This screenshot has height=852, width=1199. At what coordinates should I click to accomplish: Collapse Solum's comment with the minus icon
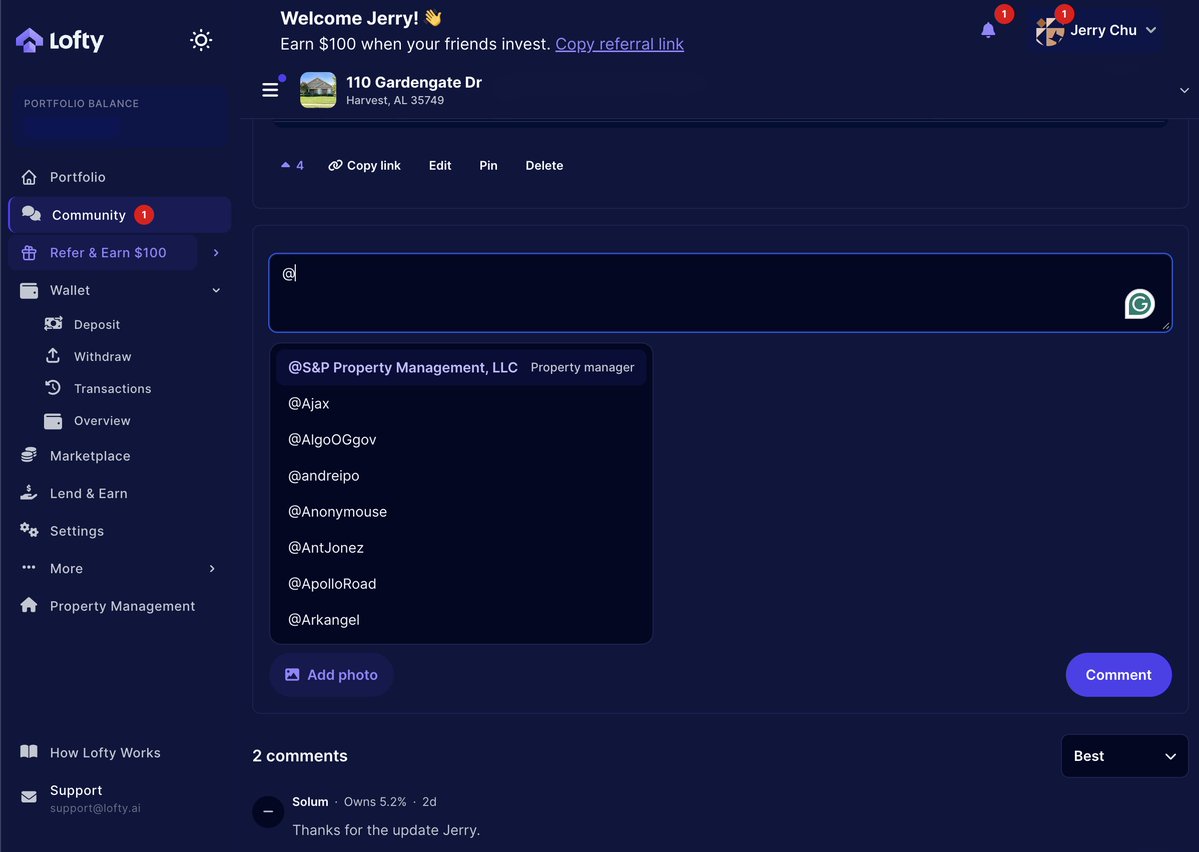click(268, 811)
